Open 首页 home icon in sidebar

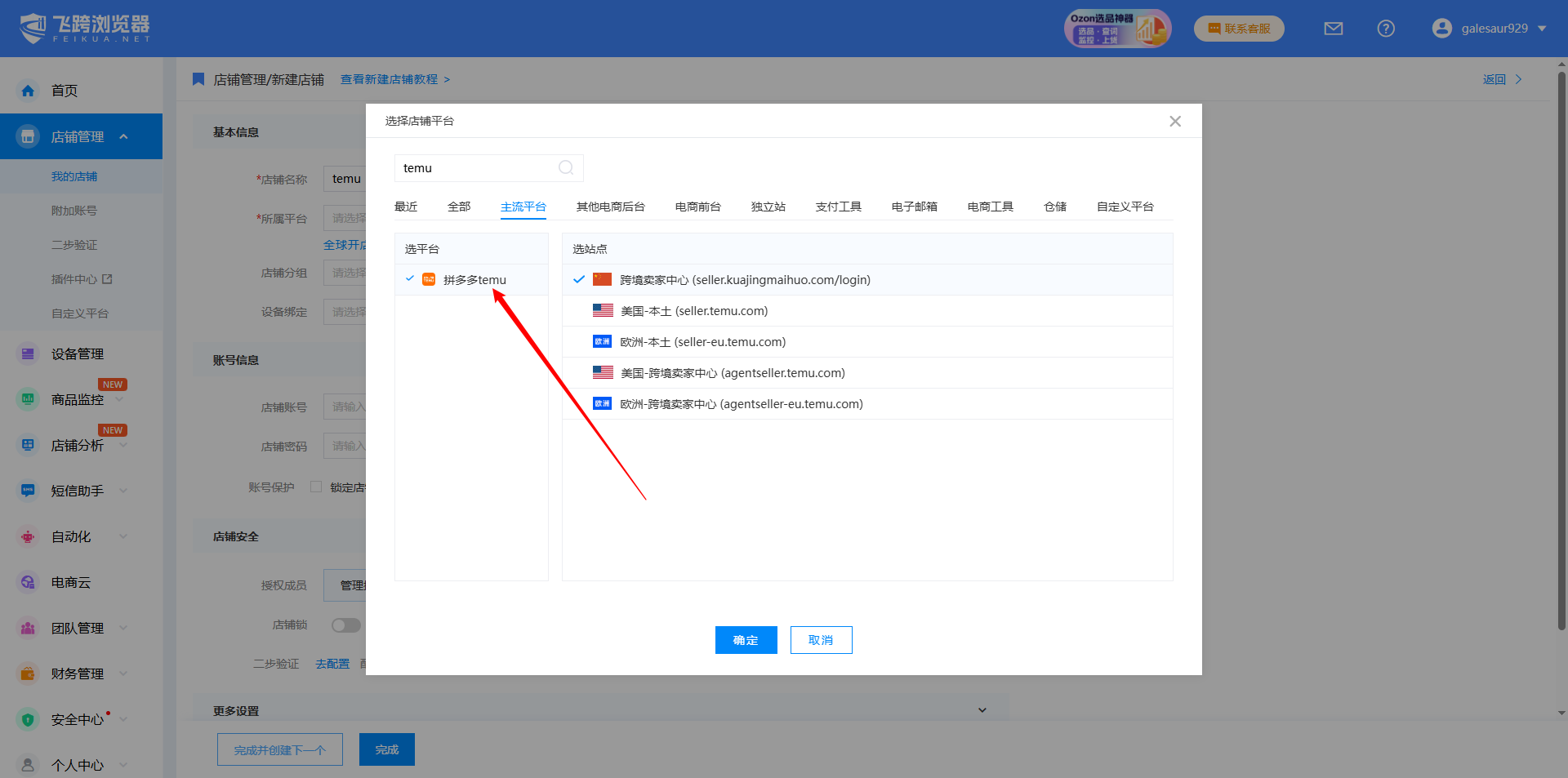(28, 91)
